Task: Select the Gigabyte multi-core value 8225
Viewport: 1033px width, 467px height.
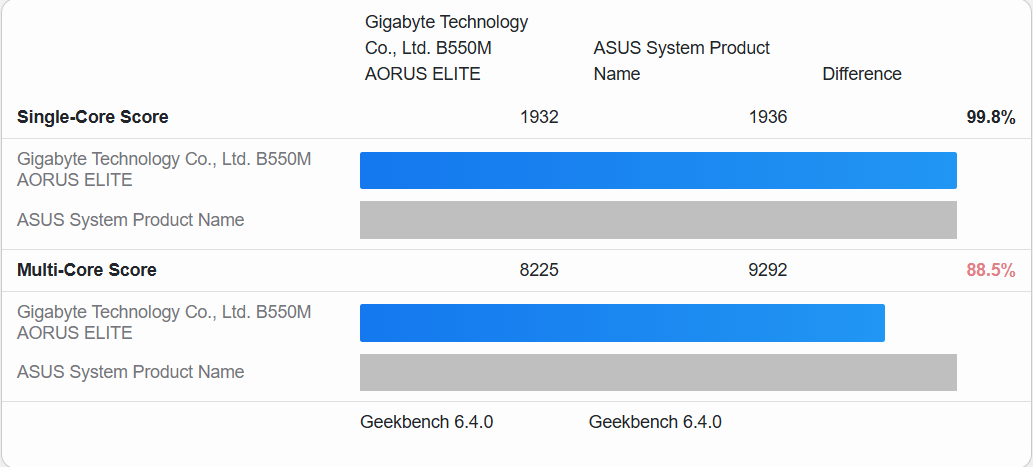Action: [x=539, y=270]
